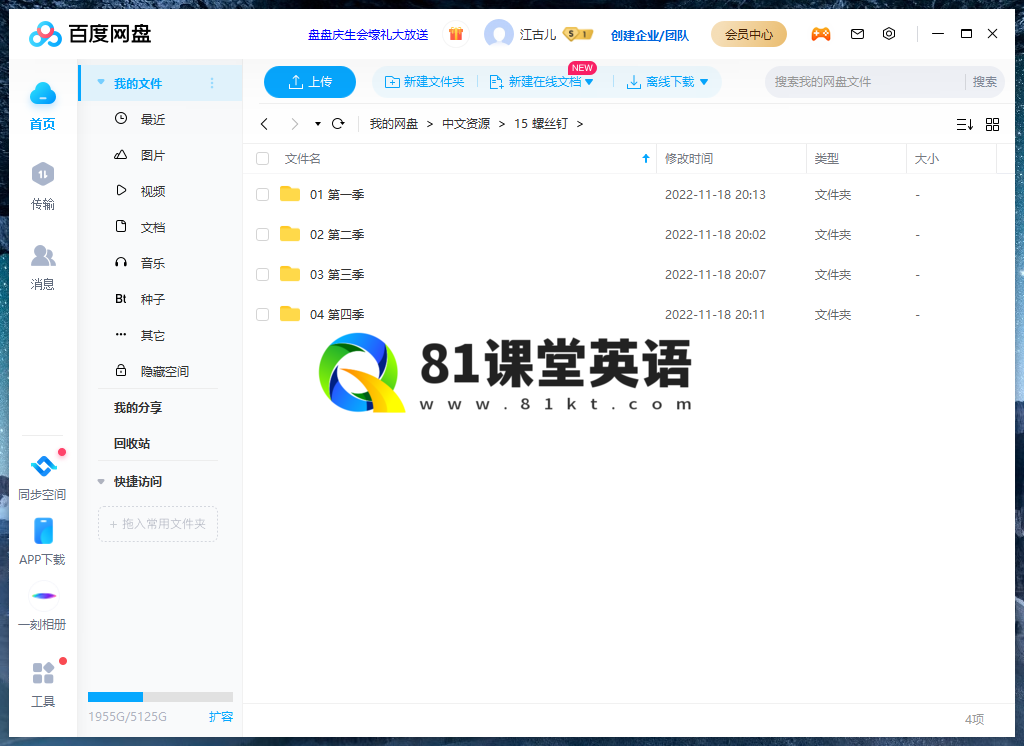Image resolution: width=1024 pixels, height=746 pixels.
Task: Select 回收站 in the left panel
Action: pyautogui.click(x=132, y=444)
